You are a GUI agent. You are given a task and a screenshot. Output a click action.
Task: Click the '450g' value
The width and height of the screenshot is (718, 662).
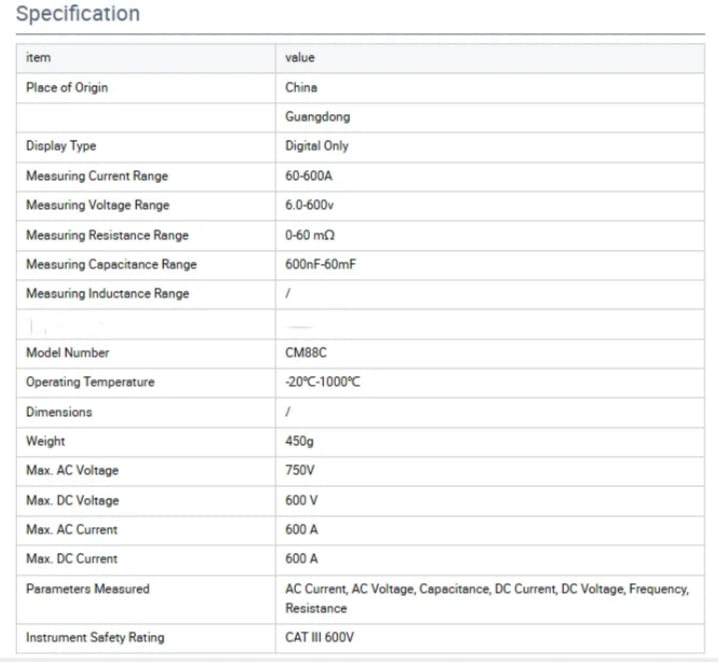tap(299, 441)
